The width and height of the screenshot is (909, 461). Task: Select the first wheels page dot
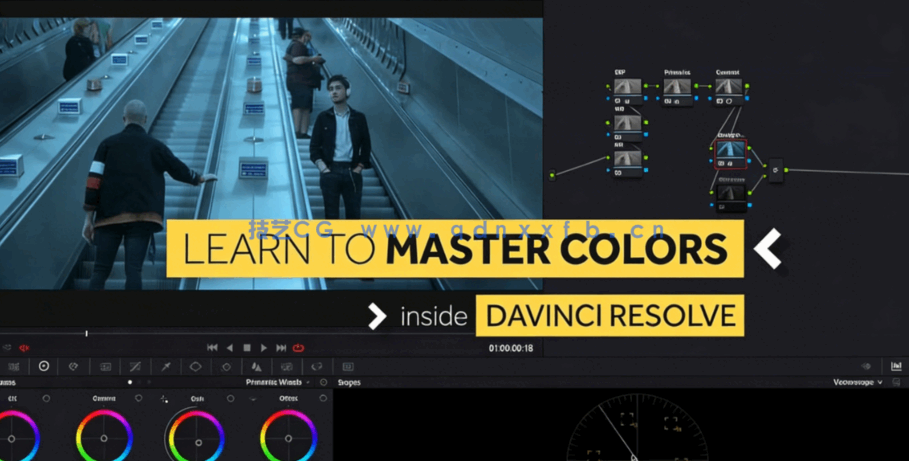pos(130,382)
